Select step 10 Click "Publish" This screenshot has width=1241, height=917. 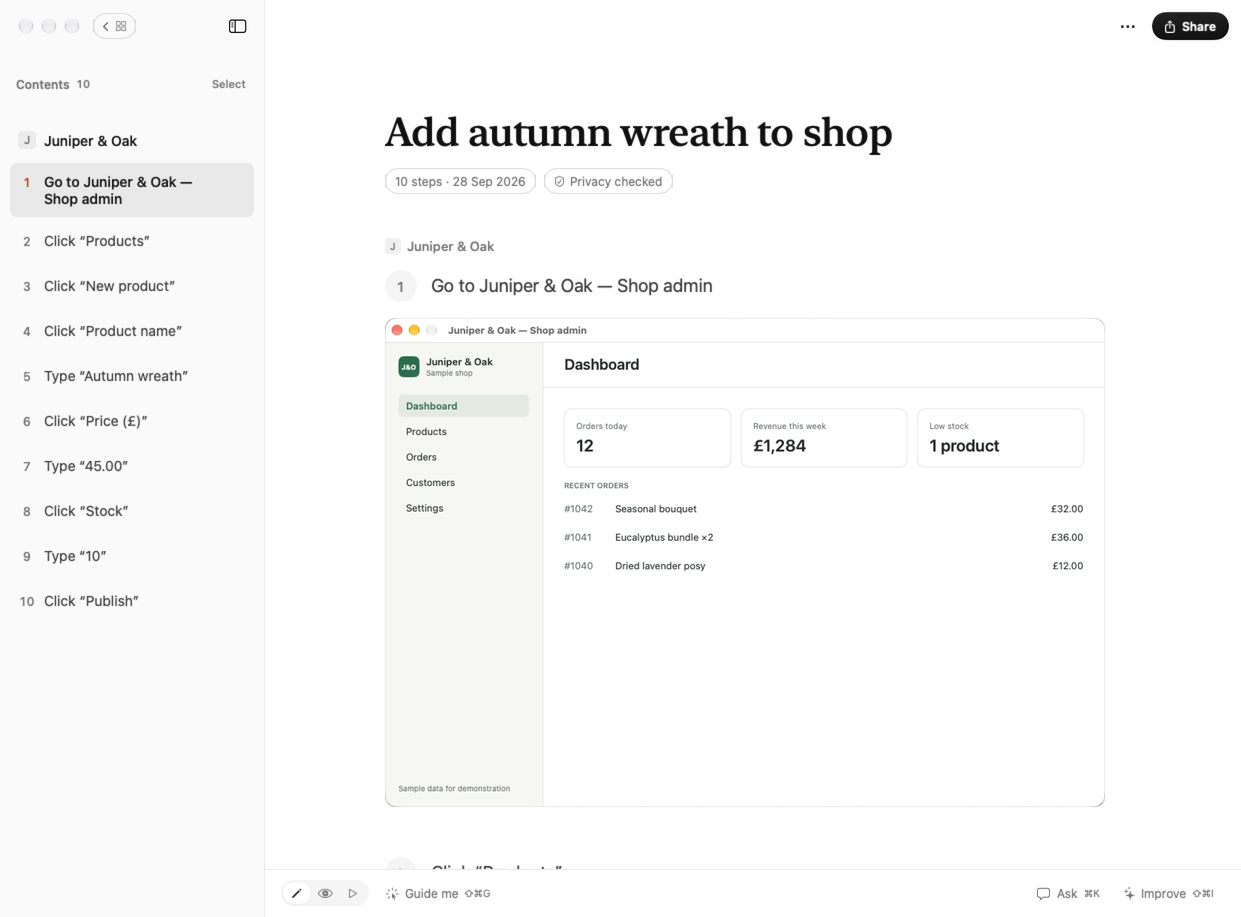(132, 601)
